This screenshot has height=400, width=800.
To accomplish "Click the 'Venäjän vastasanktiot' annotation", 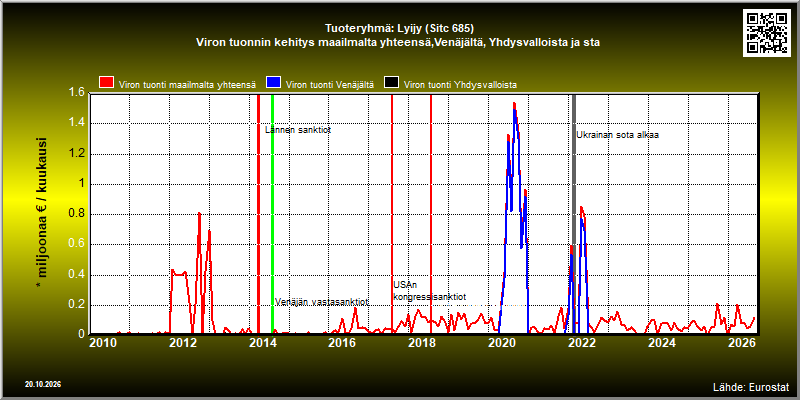I will click(x=321, y=302).
